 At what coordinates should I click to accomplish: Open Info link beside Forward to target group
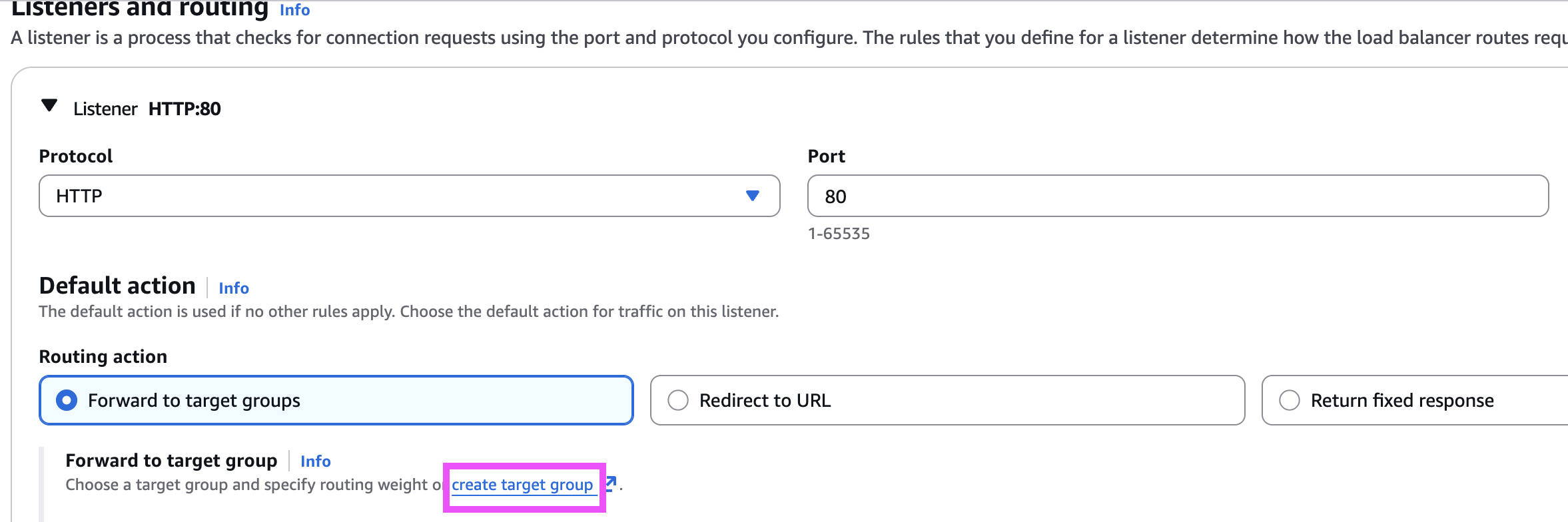315,461
